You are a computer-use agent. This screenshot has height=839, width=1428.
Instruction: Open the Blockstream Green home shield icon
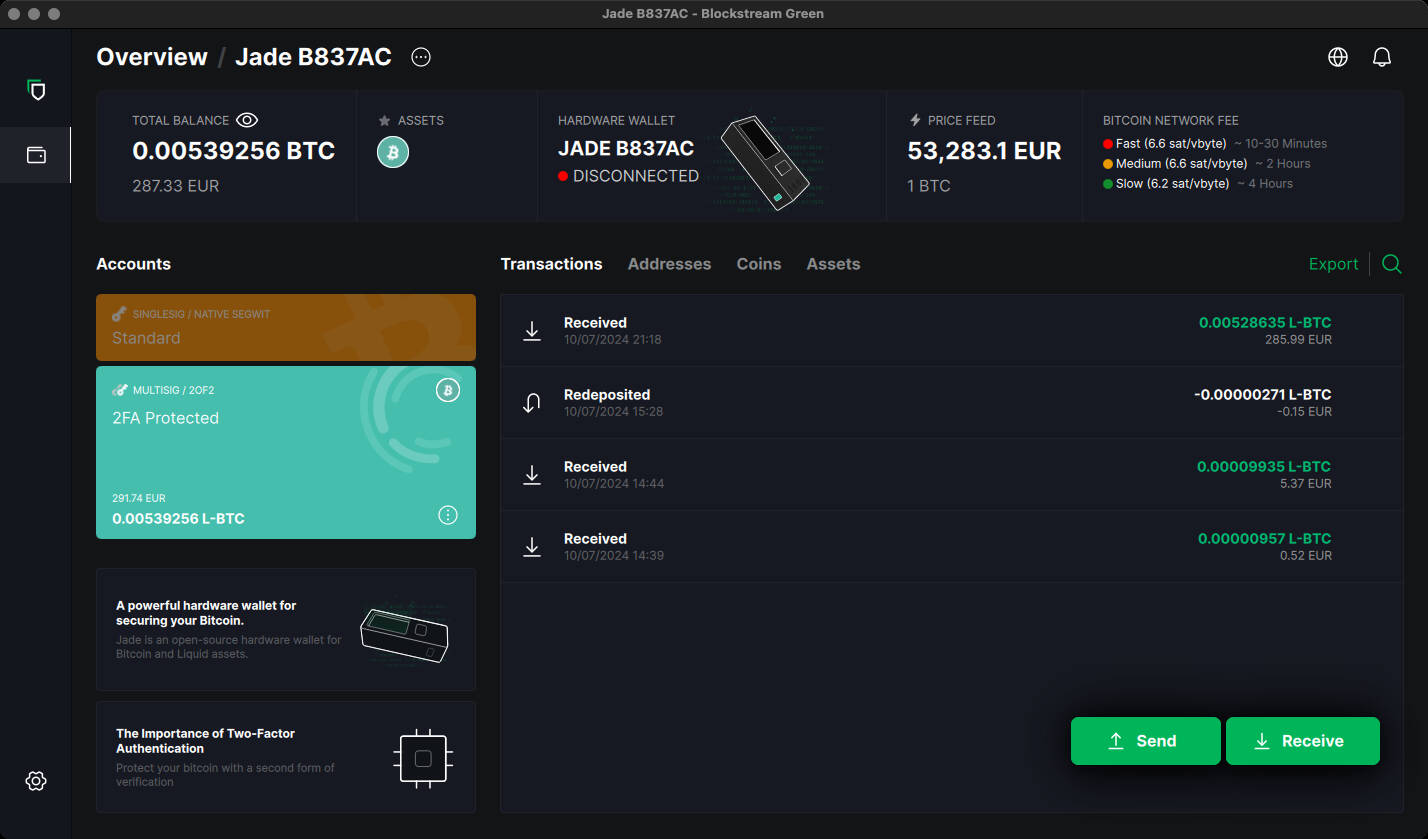(x=37, y=91)
